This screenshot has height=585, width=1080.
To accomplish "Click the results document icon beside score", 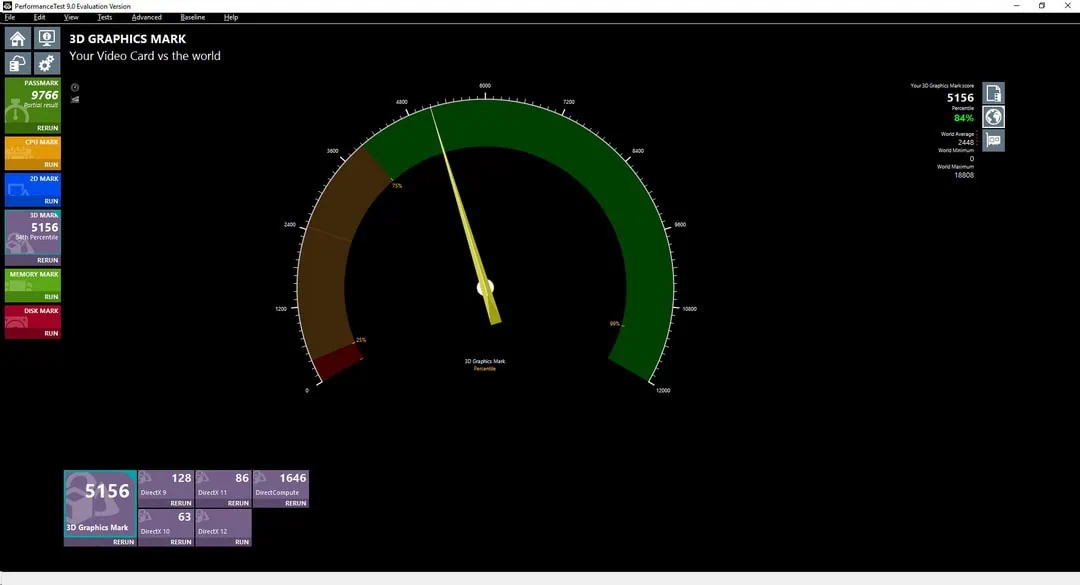I will (993, 93).
